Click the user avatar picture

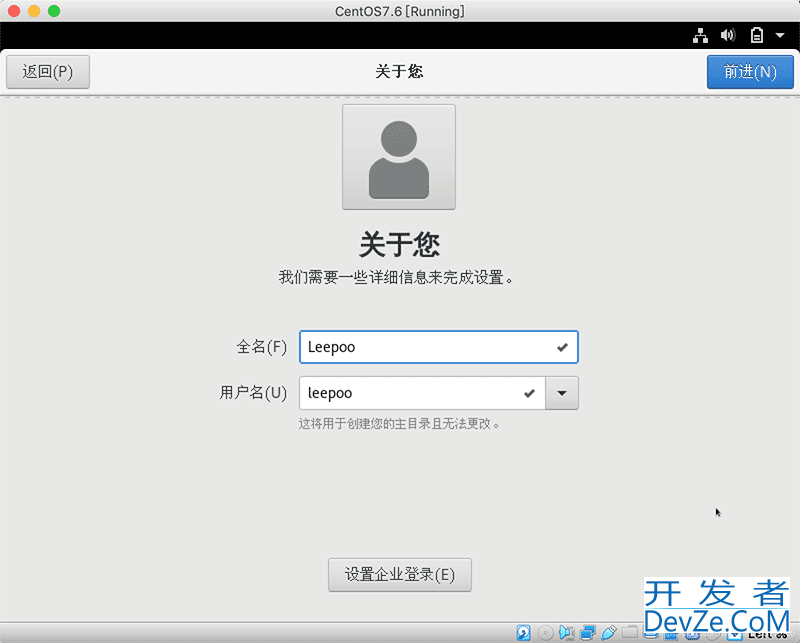(x=399, y=157)
